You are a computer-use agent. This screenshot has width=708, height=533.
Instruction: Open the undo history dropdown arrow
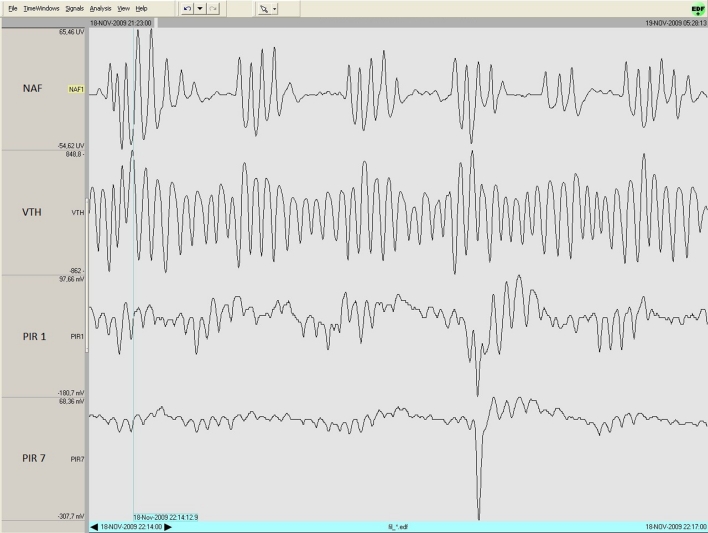coord(200,8)
